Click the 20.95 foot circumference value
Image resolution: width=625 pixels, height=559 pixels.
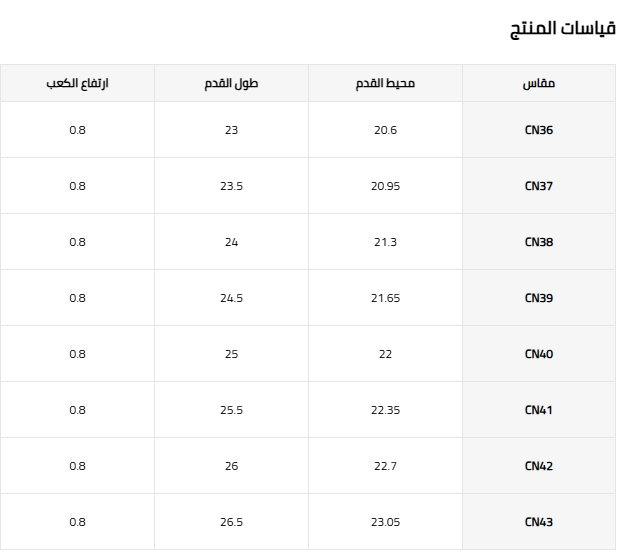385,186
